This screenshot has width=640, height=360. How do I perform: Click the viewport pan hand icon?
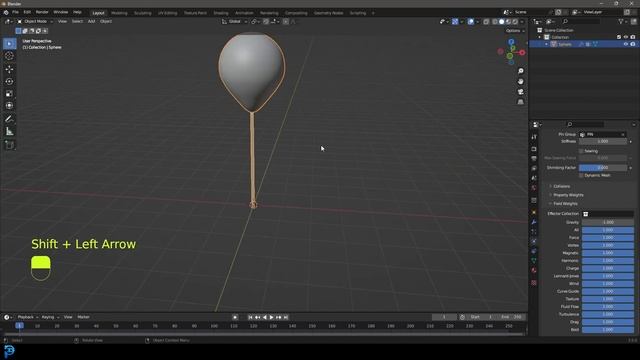520,81
